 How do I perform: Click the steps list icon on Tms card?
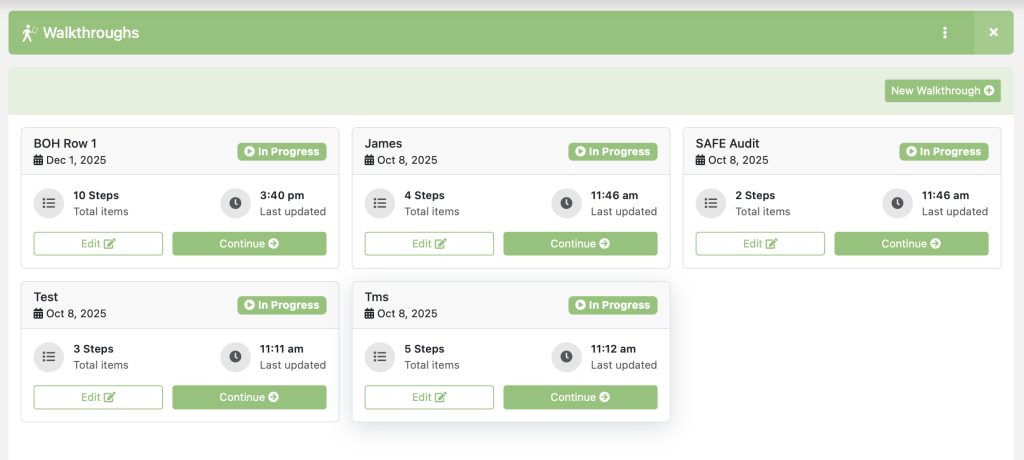point(380,357)
